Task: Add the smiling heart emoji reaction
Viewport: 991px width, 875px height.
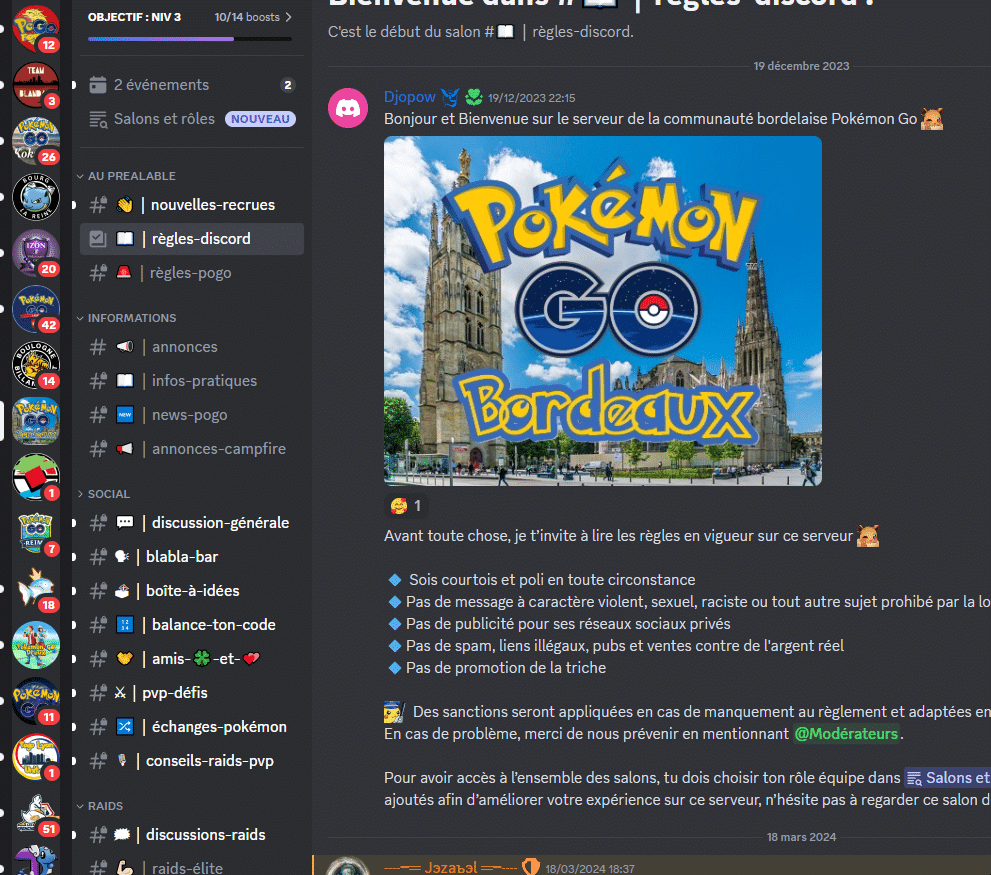Action: coord(406,506)
